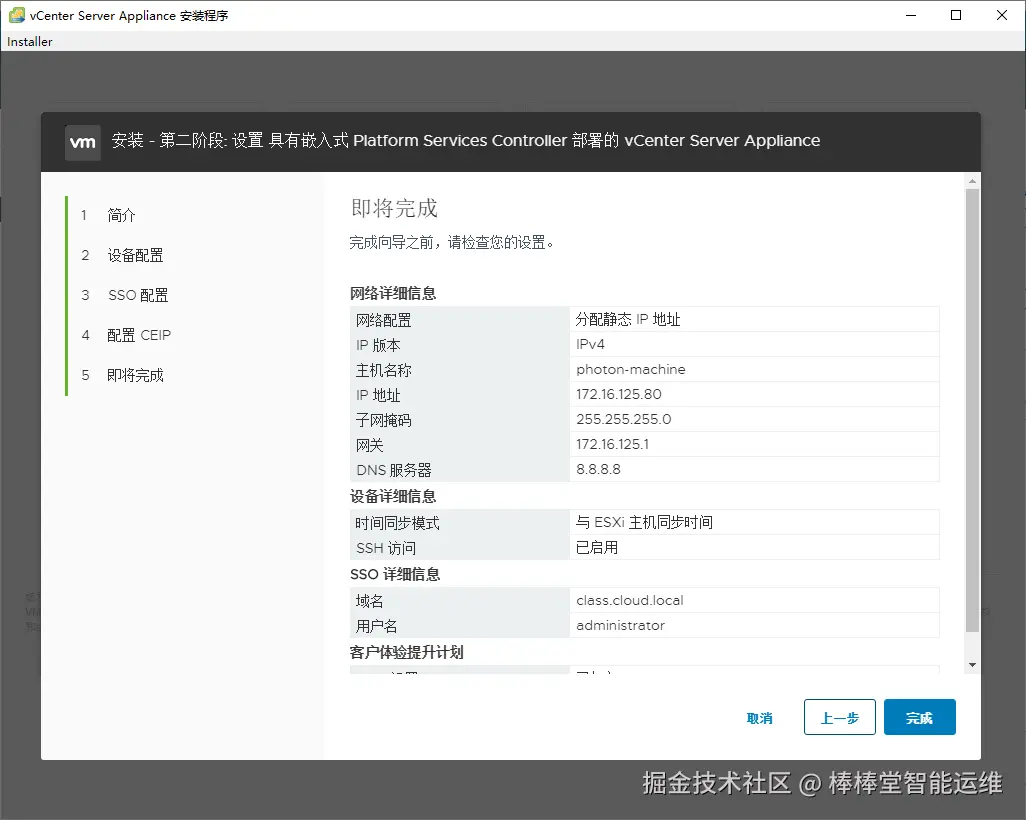This screenshot has width=1026, height=820.
Task: Click the 客户体验提升计划 section heading
Action: tap(406, 652)
